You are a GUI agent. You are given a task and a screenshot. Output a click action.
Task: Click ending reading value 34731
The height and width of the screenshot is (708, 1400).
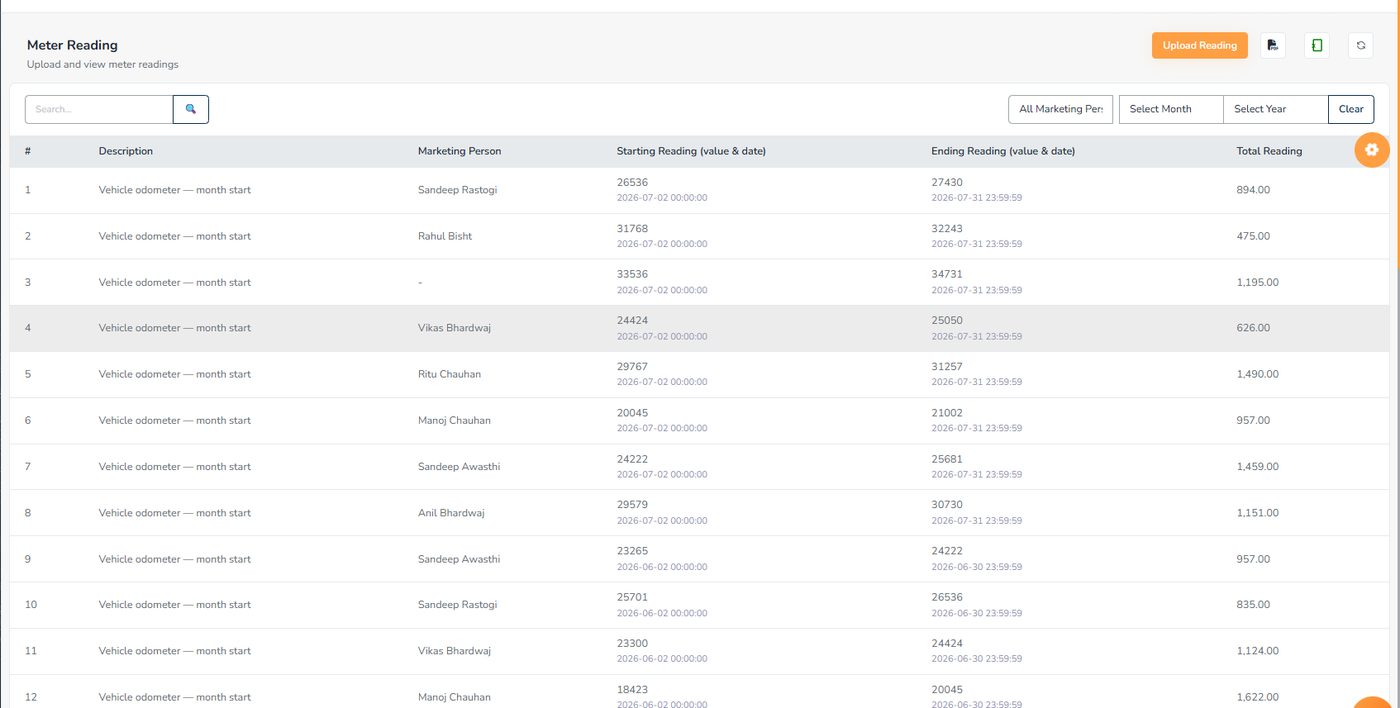tap(947, 274)
